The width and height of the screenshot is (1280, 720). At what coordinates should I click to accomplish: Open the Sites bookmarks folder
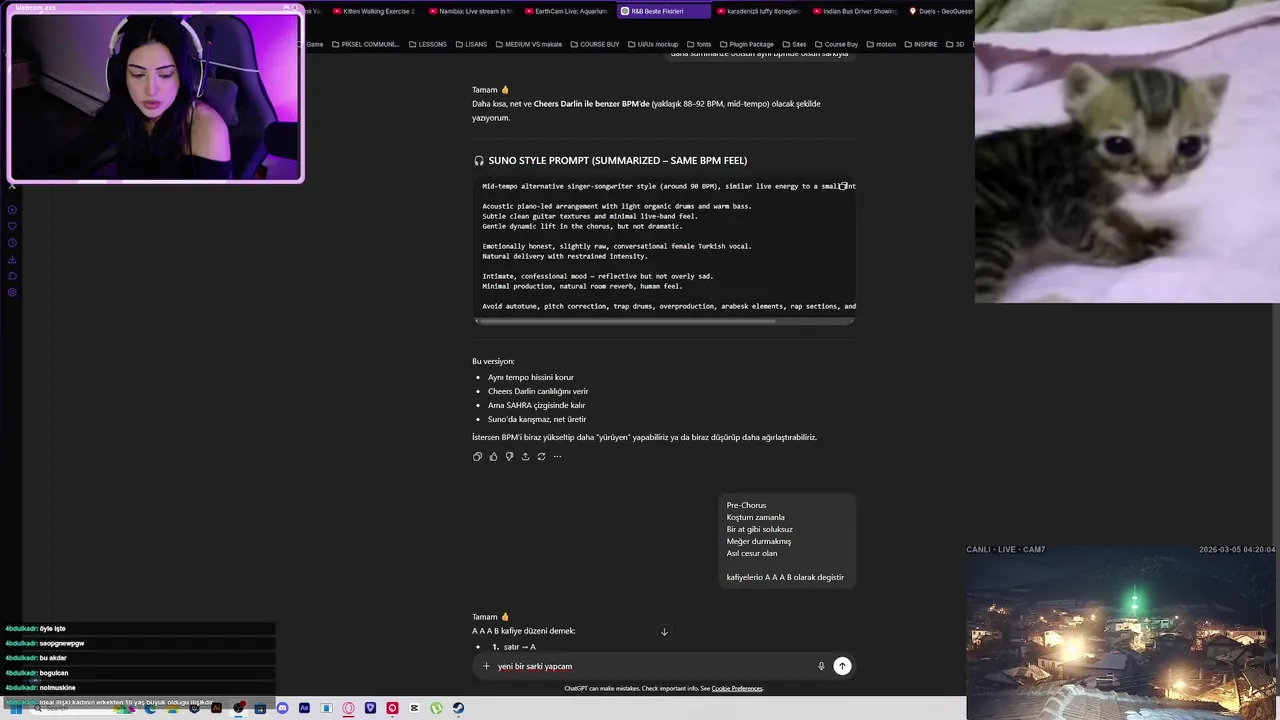tap(794, 44)
